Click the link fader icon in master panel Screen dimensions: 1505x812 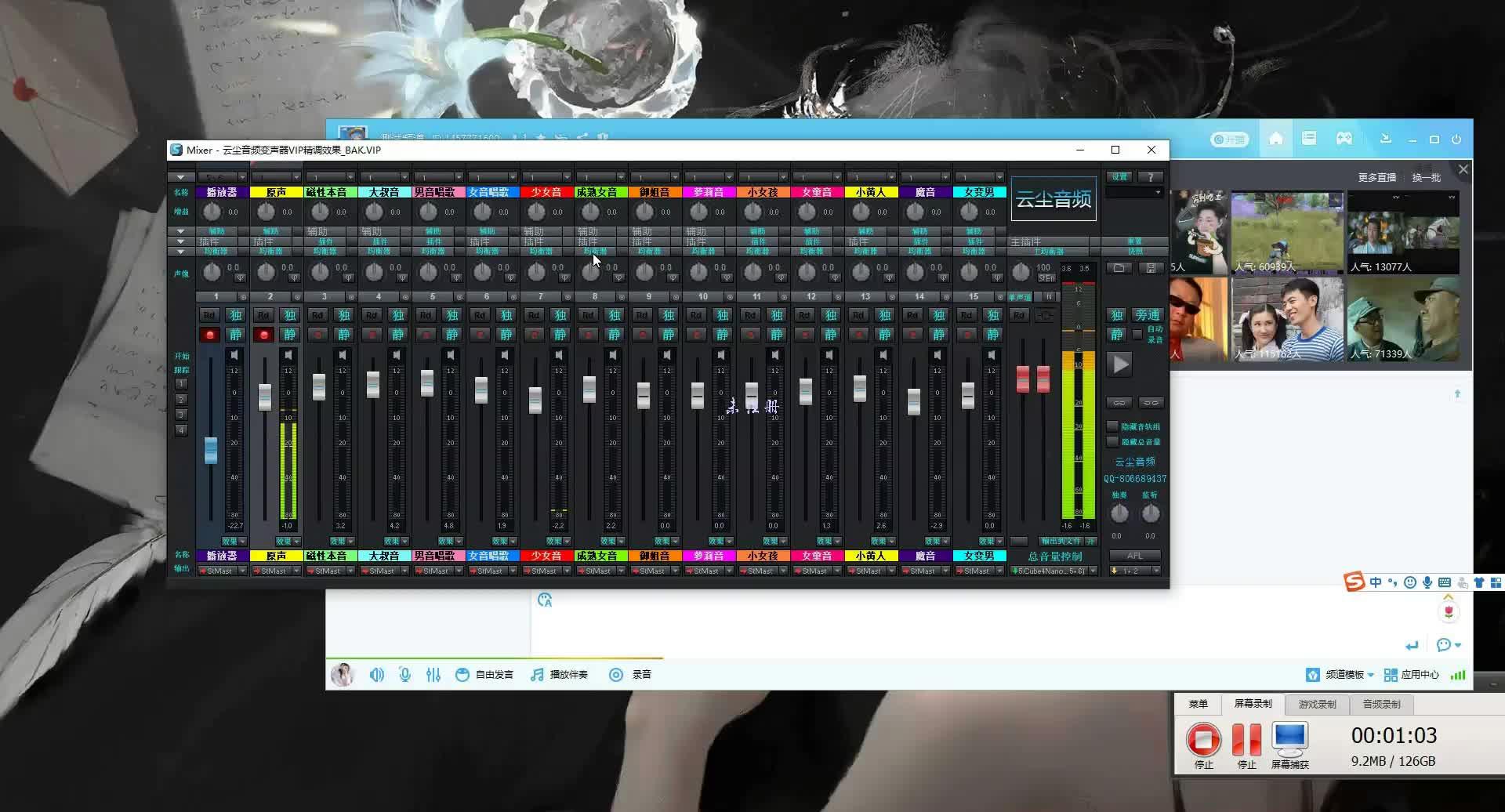click(1119, 403)
